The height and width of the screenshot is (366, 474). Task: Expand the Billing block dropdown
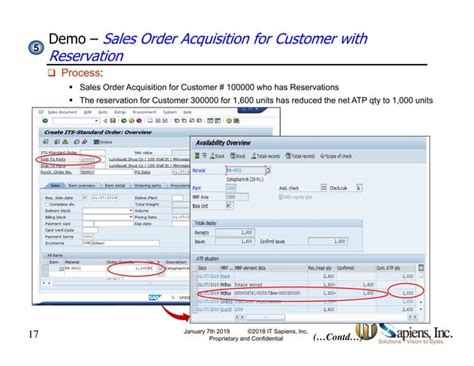131,217
